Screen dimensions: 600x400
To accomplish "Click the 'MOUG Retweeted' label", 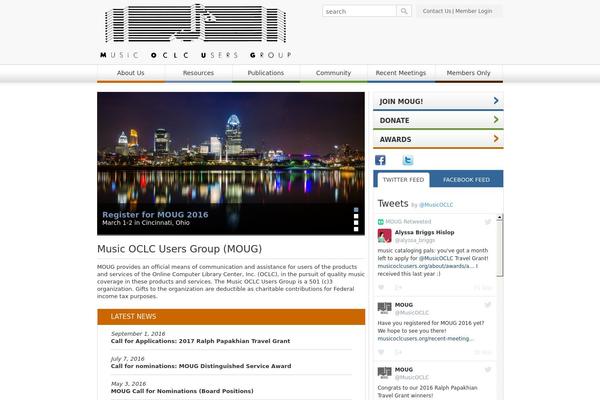I will [408, 222].
